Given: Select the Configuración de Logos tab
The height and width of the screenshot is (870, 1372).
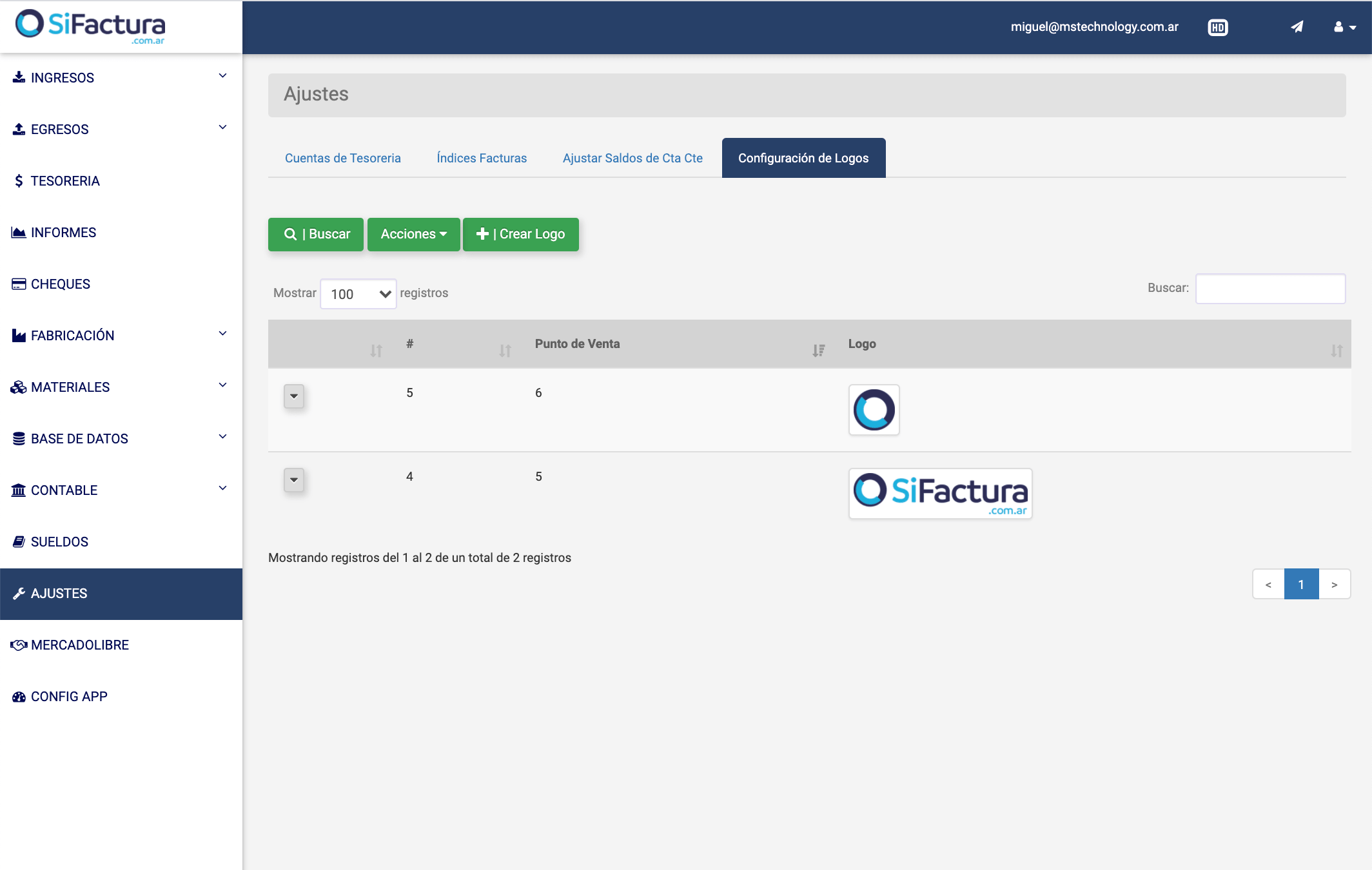Looking at the screenshot, I should tap(803, 158).
